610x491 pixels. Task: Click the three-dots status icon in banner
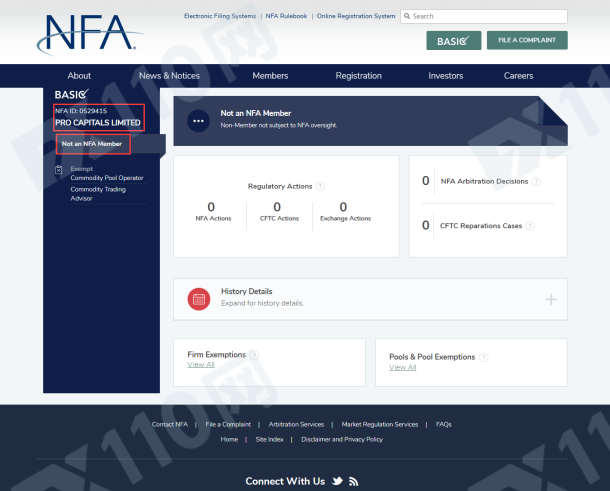click(x=198, y=121)
